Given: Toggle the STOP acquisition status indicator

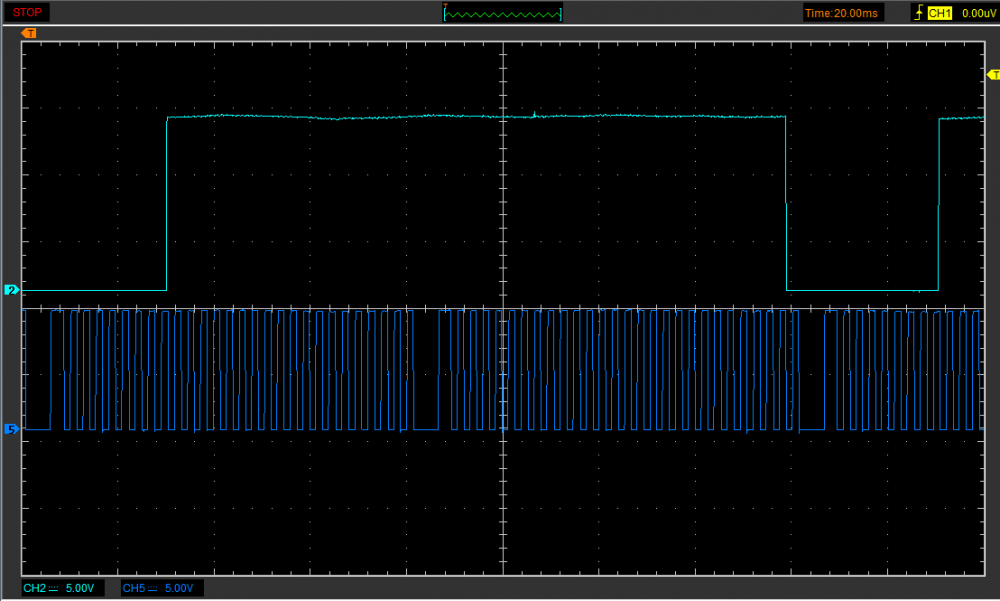Looking at the screenshot, I should (27, 12).
